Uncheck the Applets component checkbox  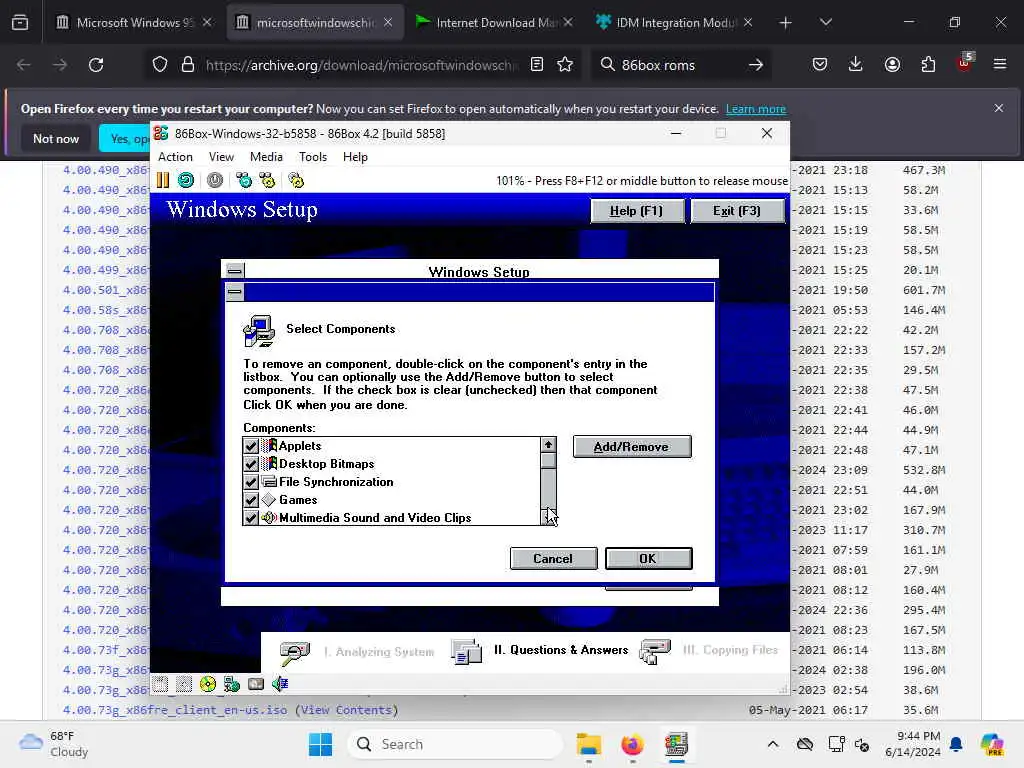pos(251,446)
